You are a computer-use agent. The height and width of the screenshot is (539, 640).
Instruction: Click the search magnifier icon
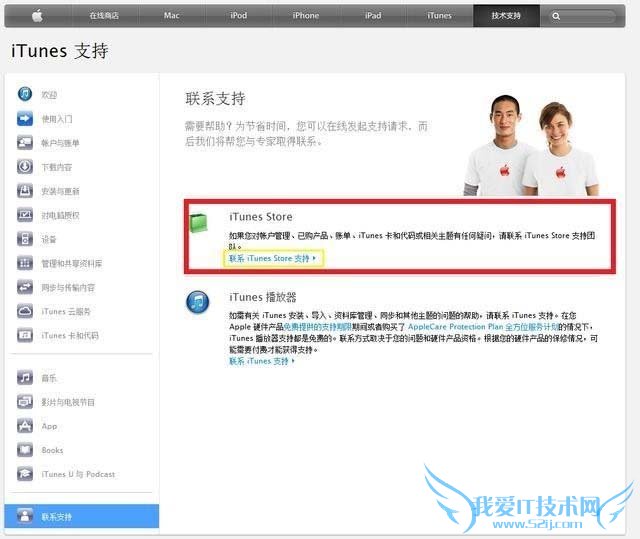(x=556, y=16)
